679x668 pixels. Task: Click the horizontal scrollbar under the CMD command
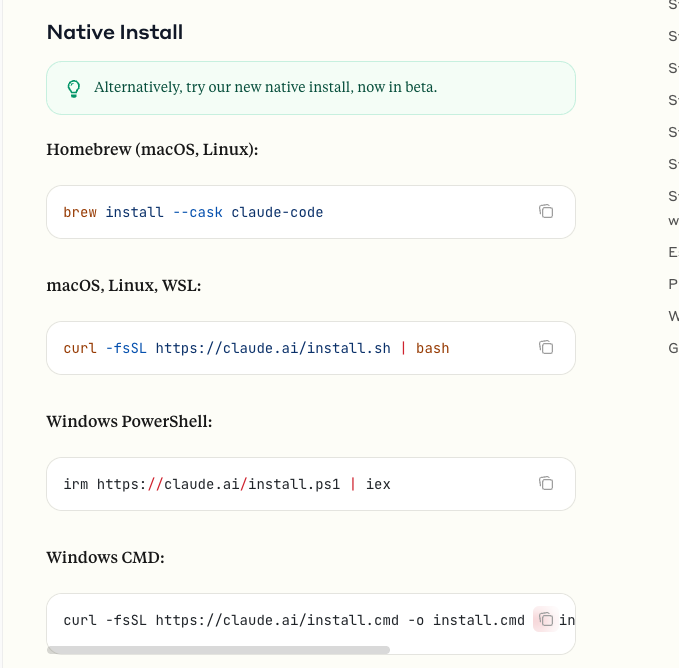(218, 650)
